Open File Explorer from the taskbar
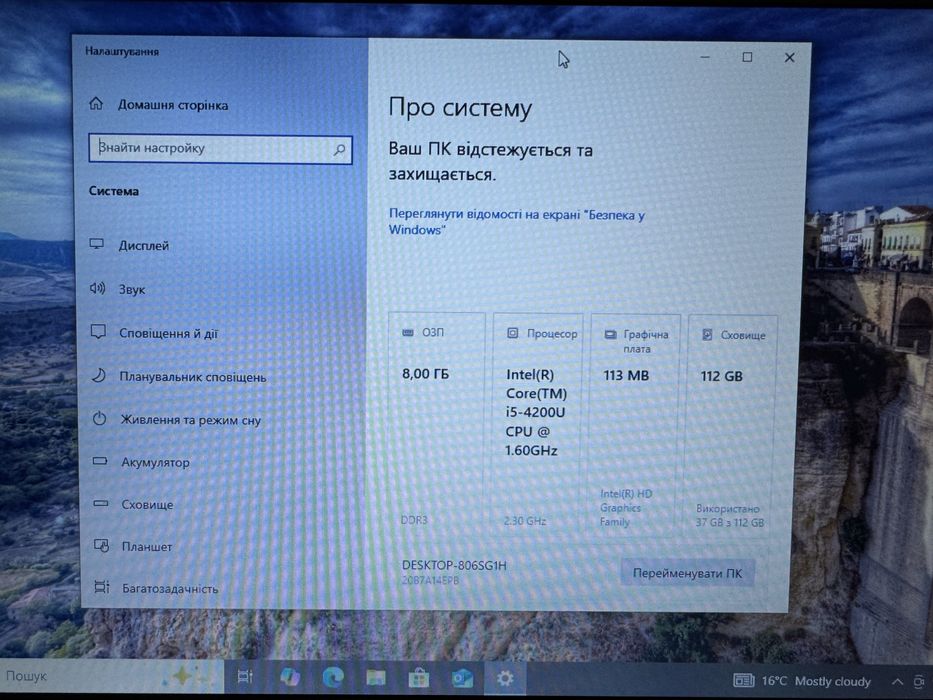Image resolution: width=933 pixels, height=700 pixels. [376, 678]
